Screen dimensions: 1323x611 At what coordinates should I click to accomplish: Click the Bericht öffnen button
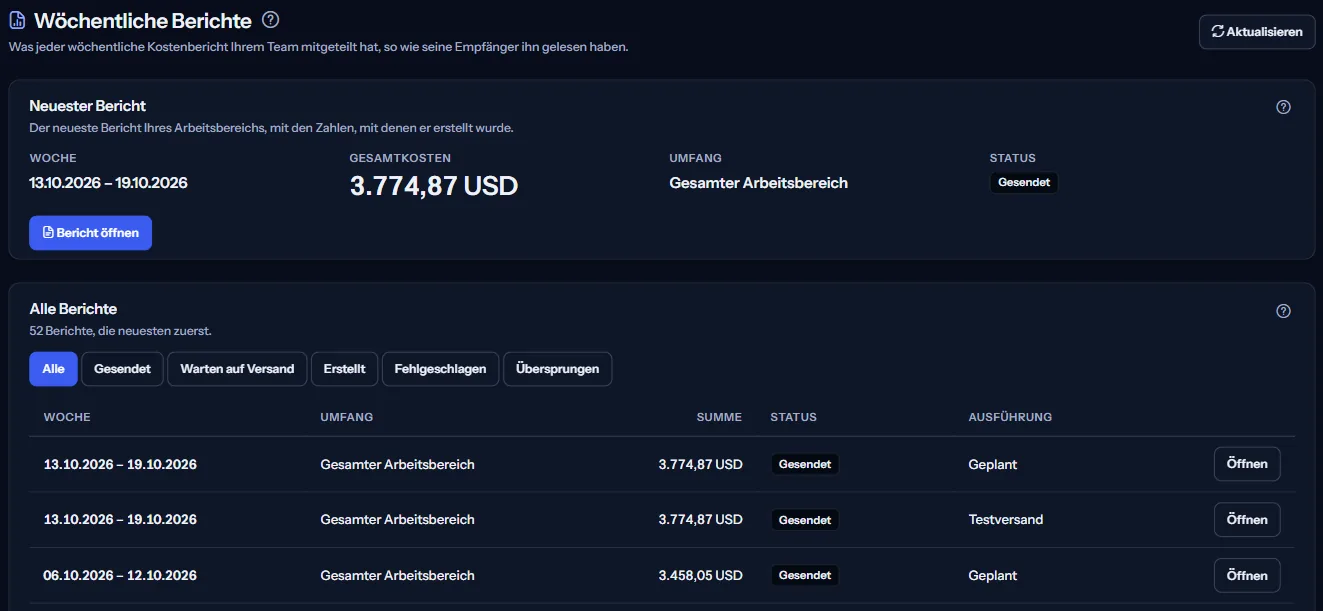click(x=91, y=233)
